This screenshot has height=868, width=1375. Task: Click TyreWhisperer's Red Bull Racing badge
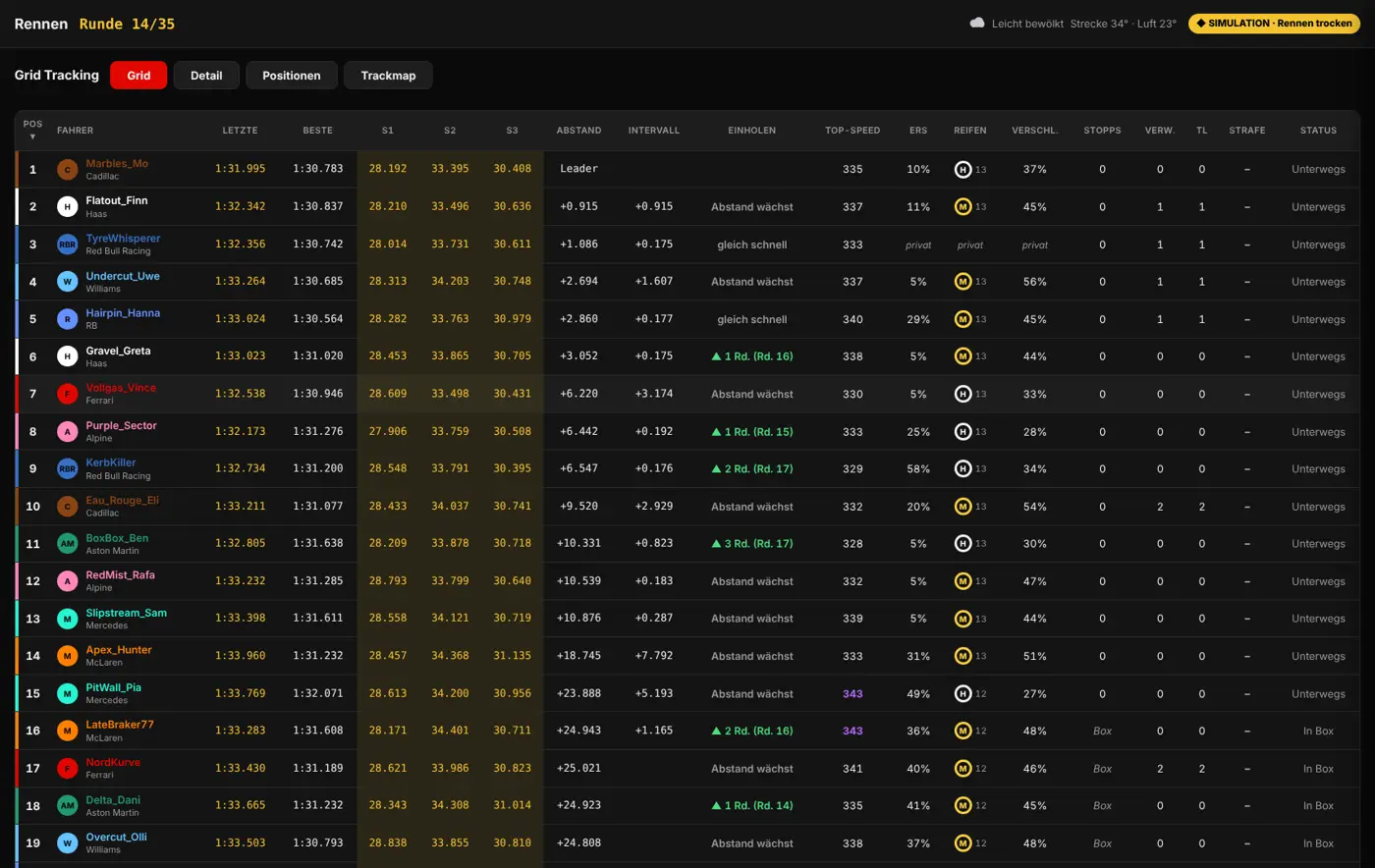click(x=67, y=244)
